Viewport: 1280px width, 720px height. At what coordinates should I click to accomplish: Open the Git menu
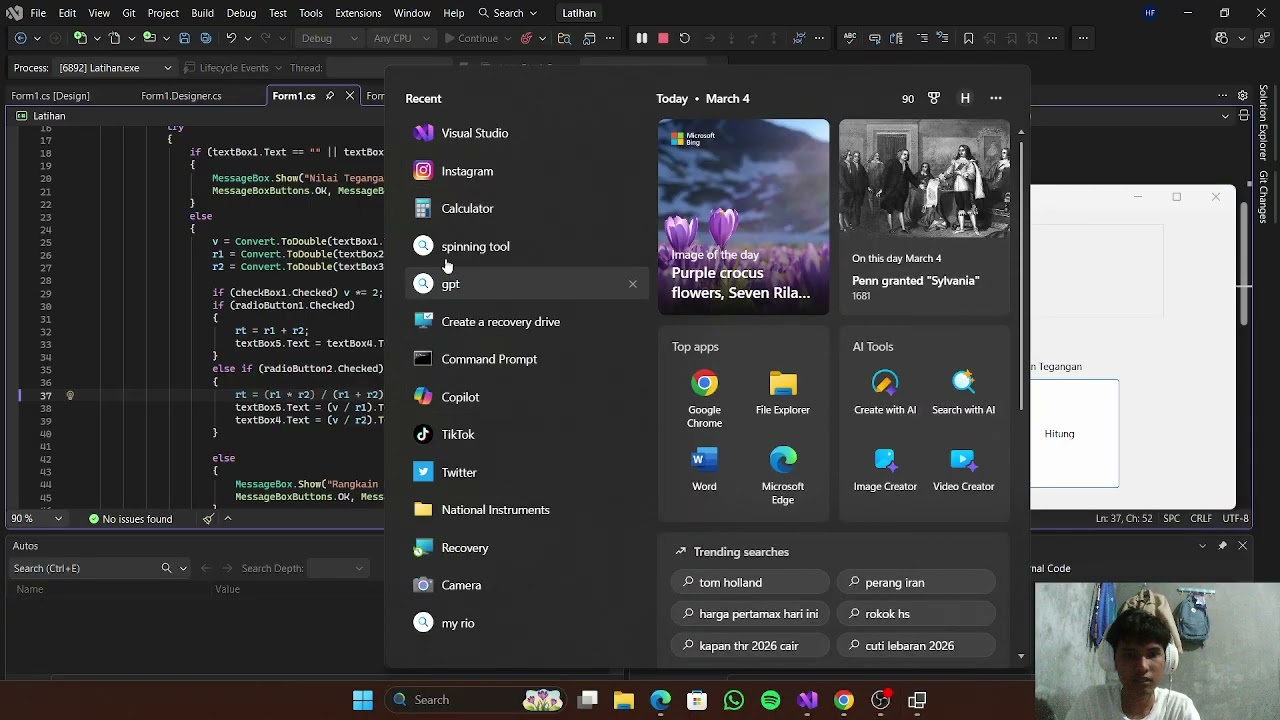pos(129,13)
